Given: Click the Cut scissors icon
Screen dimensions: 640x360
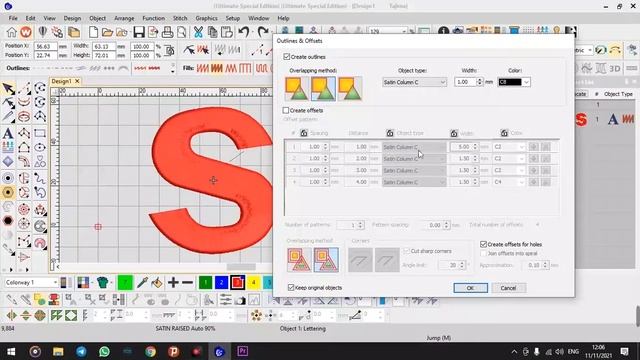Looking at the screenshot, I should click(198, 32).
